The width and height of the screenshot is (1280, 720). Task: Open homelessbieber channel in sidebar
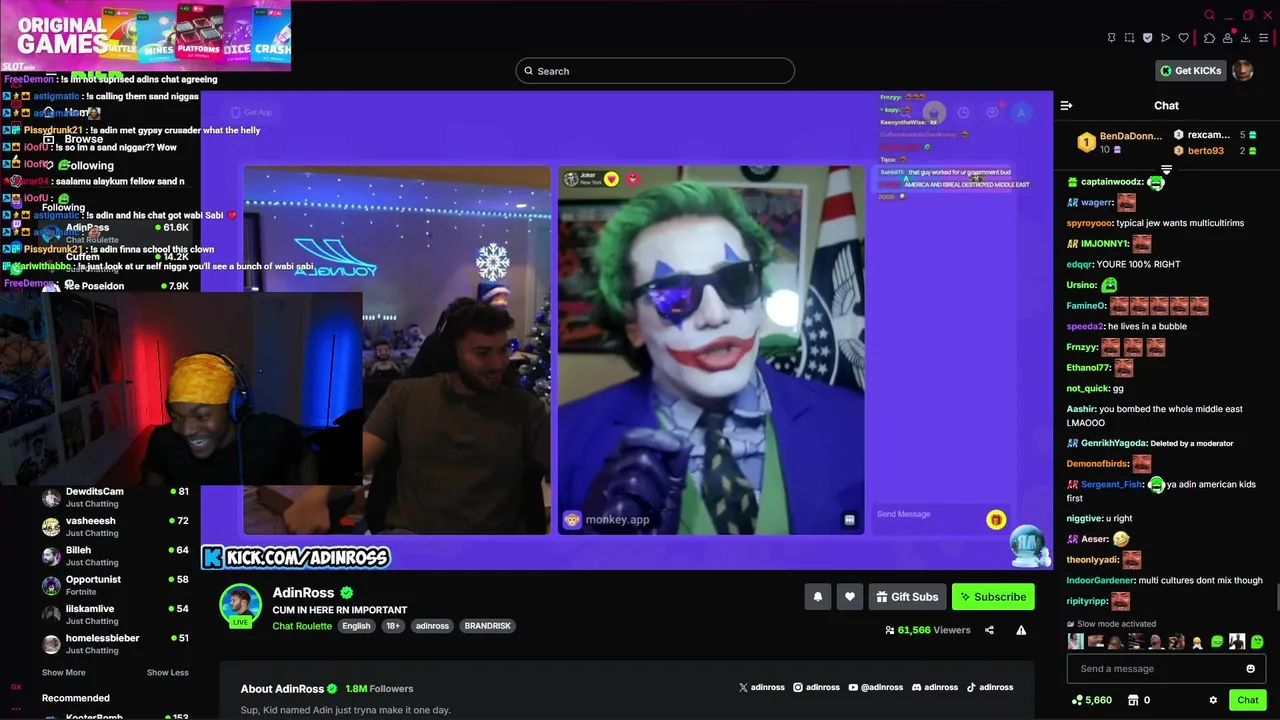(x=115, y=643)
